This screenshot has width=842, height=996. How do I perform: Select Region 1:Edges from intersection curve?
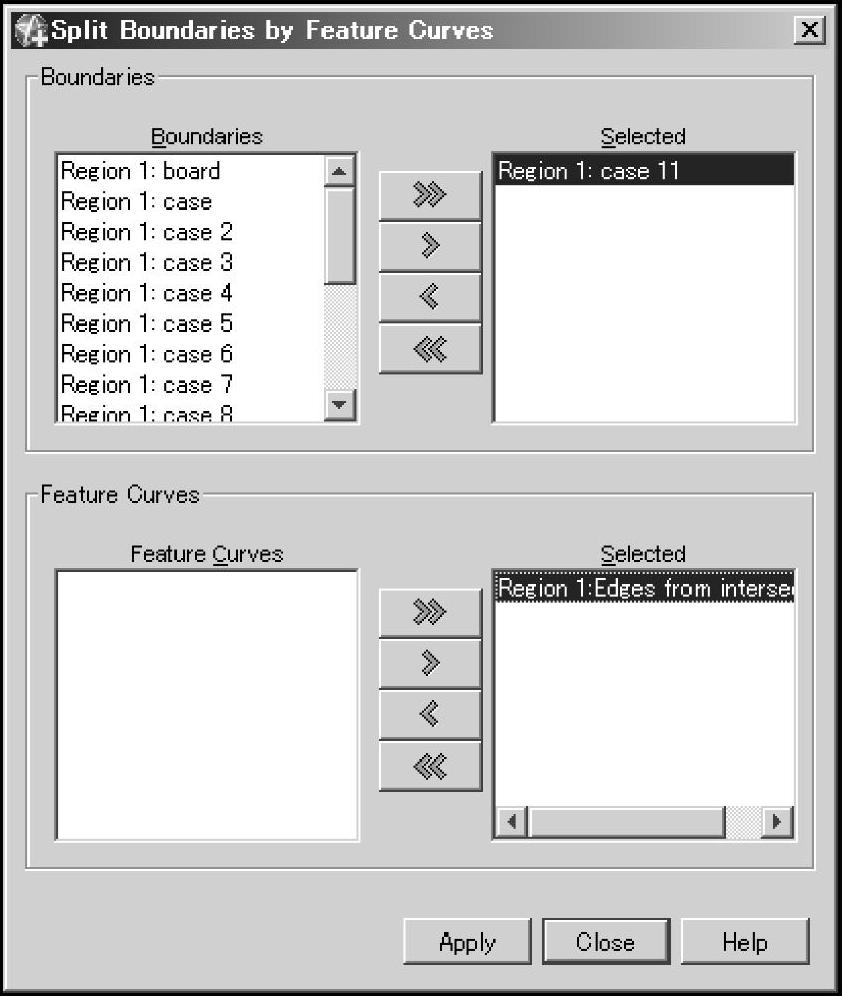pos(644,588)
